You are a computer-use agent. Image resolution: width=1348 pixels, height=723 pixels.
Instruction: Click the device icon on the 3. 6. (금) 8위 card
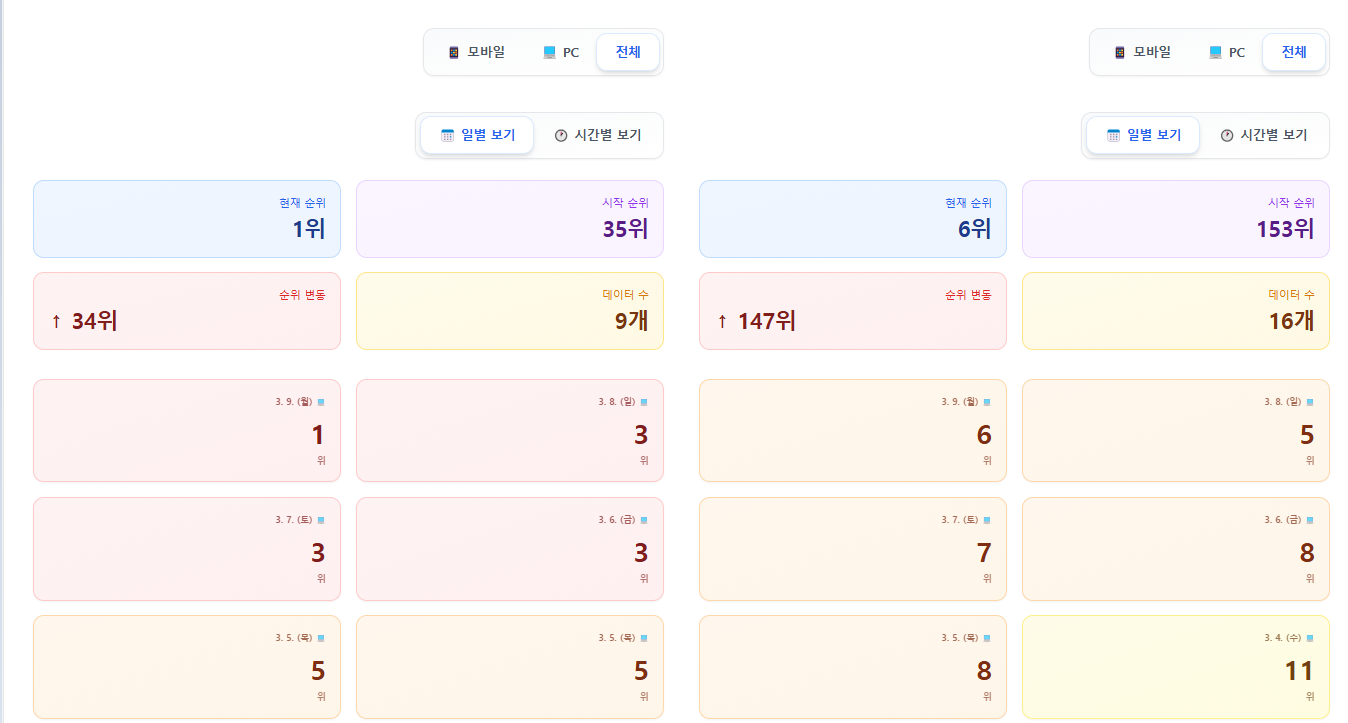click(x=1310, y=520)
